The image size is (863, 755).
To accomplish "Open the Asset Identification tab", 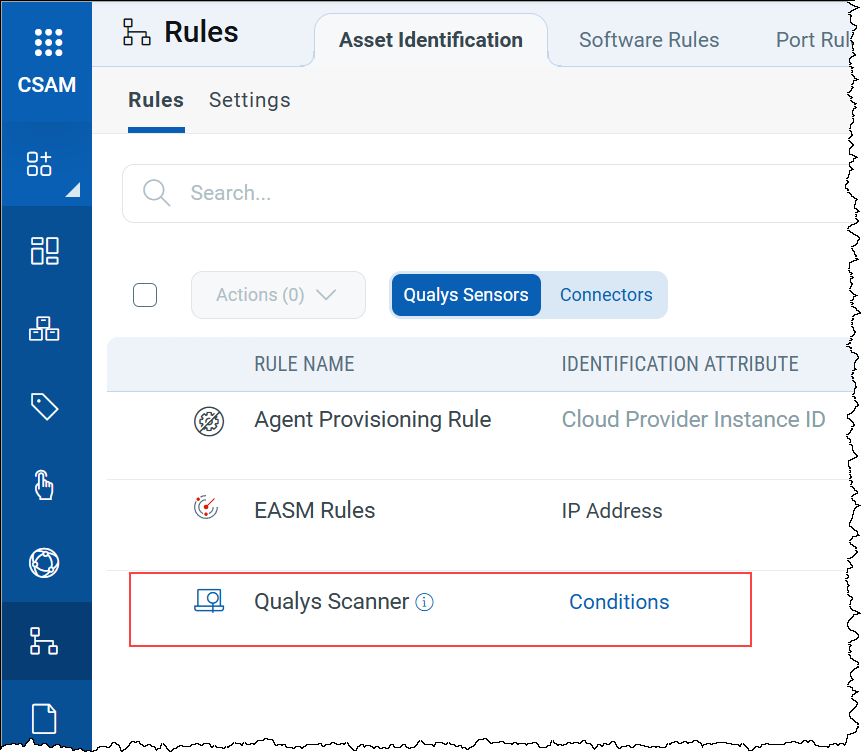I will (x=430, y=40).
